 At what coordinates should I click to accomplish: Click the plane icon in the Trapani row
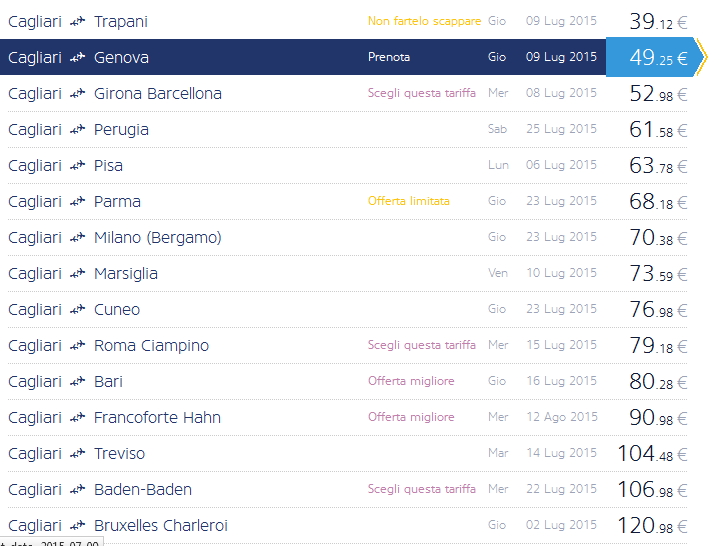click(78, 22)
